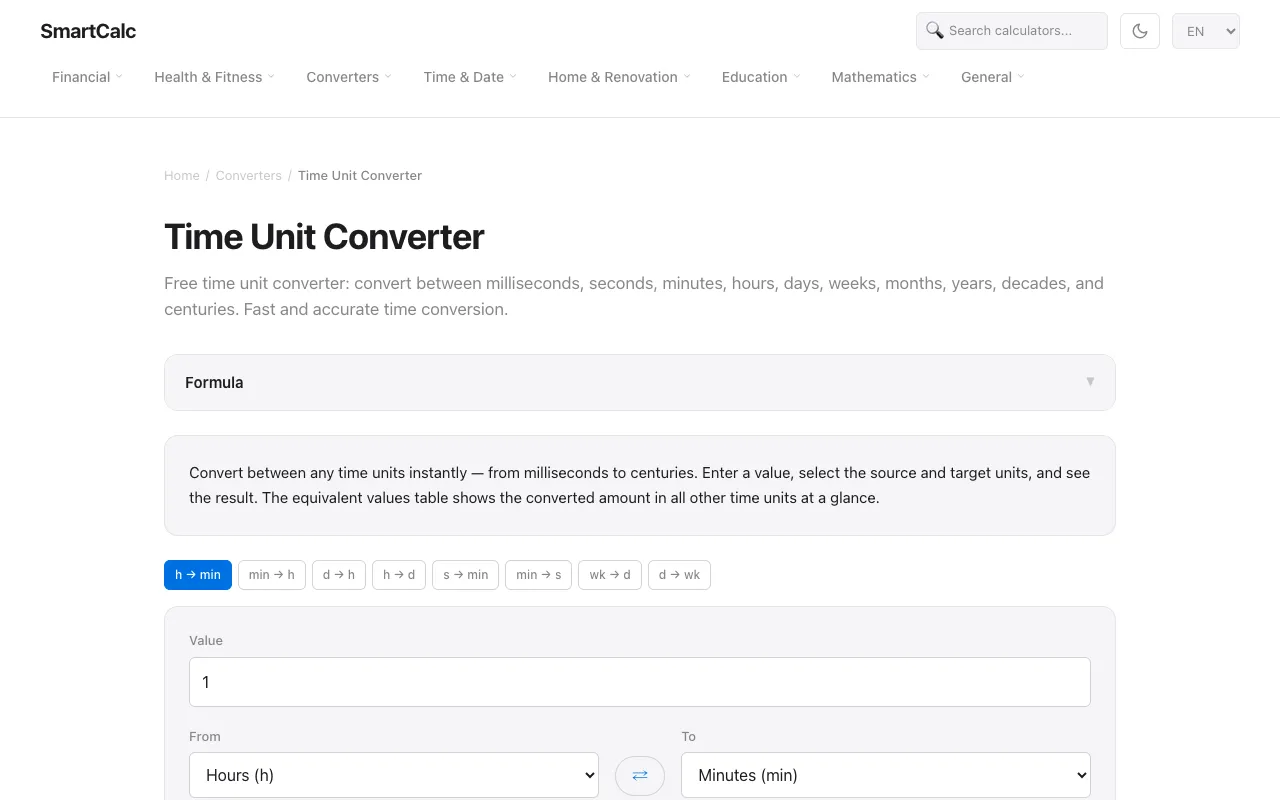Select the d → h preset
Image resolution: width=1280 pixels, height=800 pixels.
point(339,575)
